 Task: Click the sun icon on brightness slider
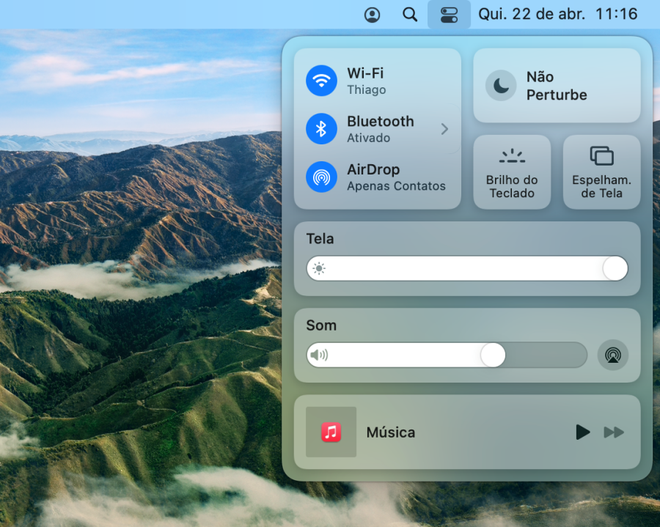pos(319,268)
